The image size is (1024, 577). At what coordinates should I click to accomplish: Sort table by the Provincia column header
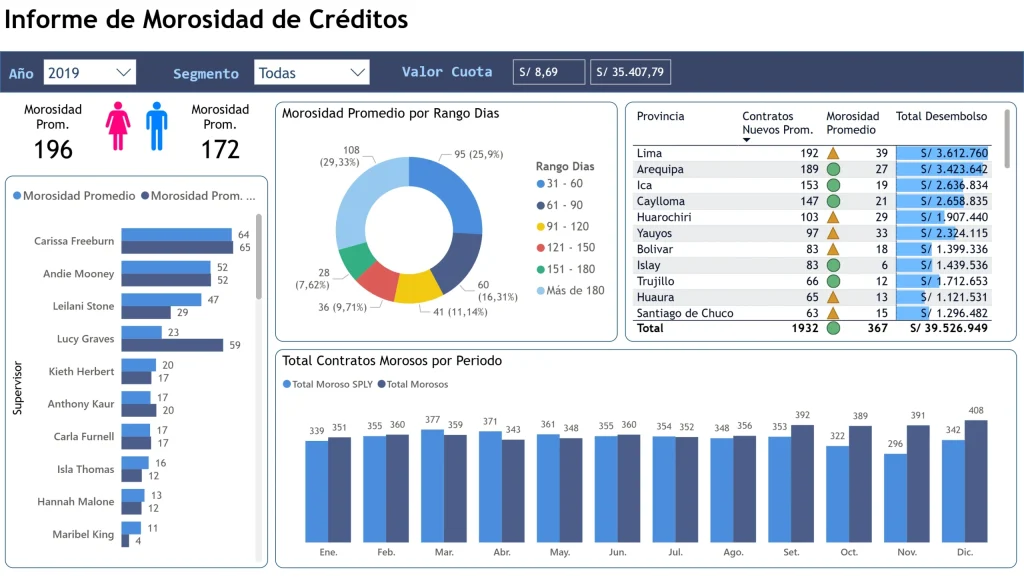pos(660,116)
